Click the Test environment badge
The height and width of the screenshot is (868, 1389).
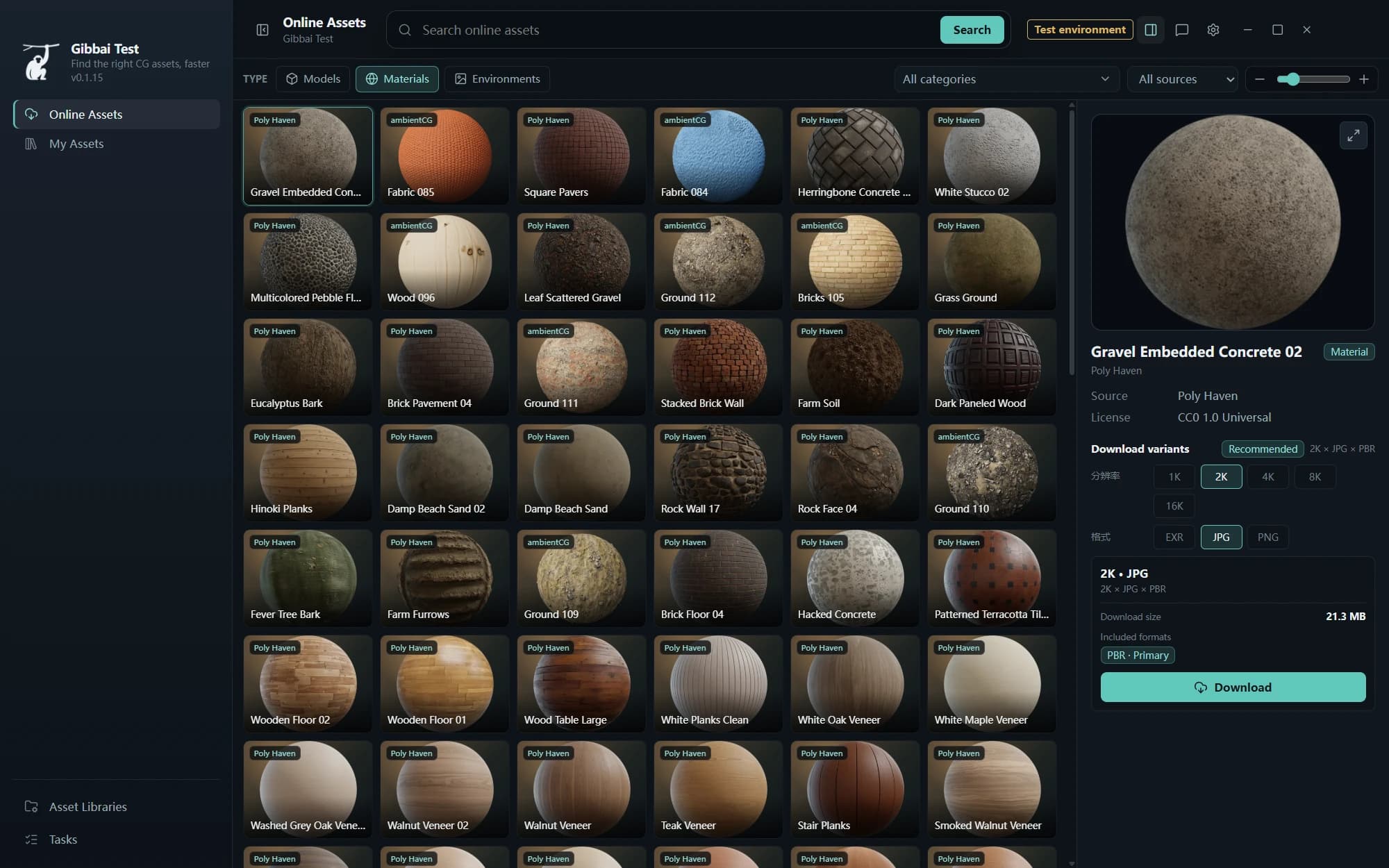click(x=1079, y=30)
